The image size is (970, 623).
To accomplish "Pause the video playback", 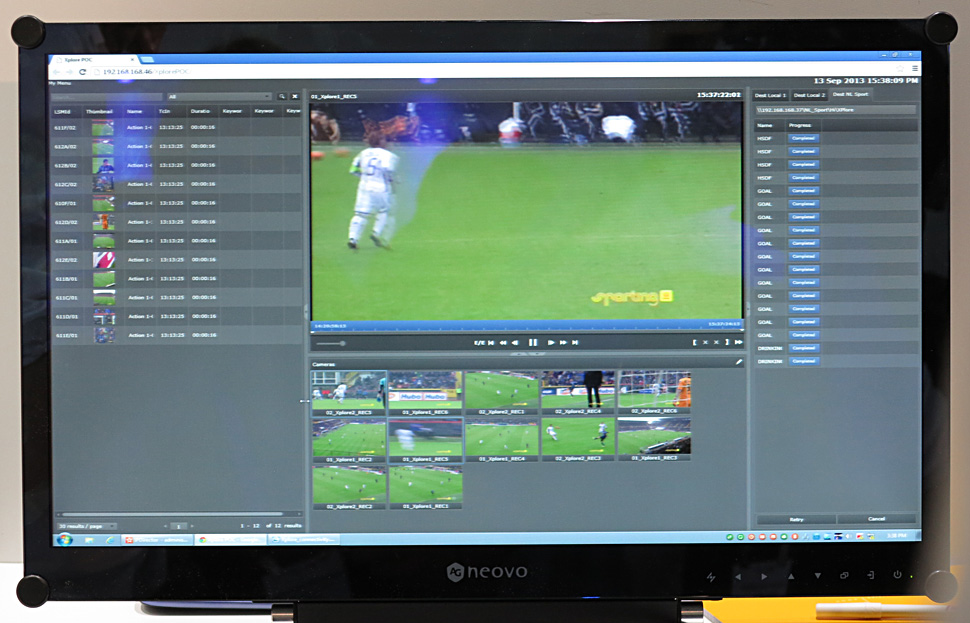I will pyautogui.click(x=533, y=342).
